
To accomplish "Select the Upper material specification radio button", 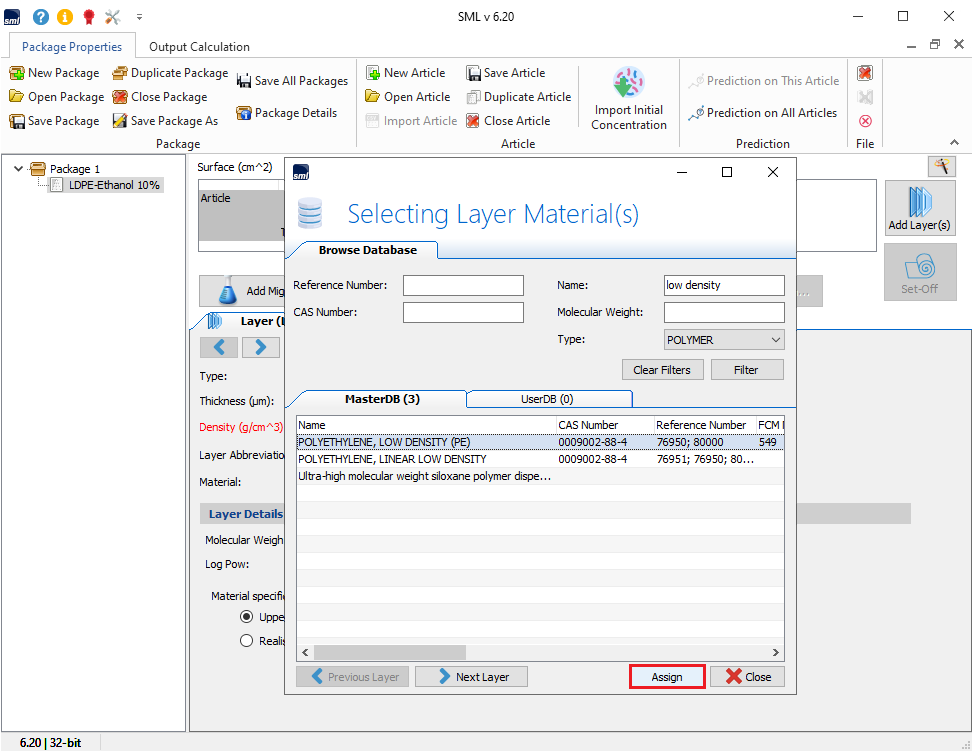I will point(246,617).
